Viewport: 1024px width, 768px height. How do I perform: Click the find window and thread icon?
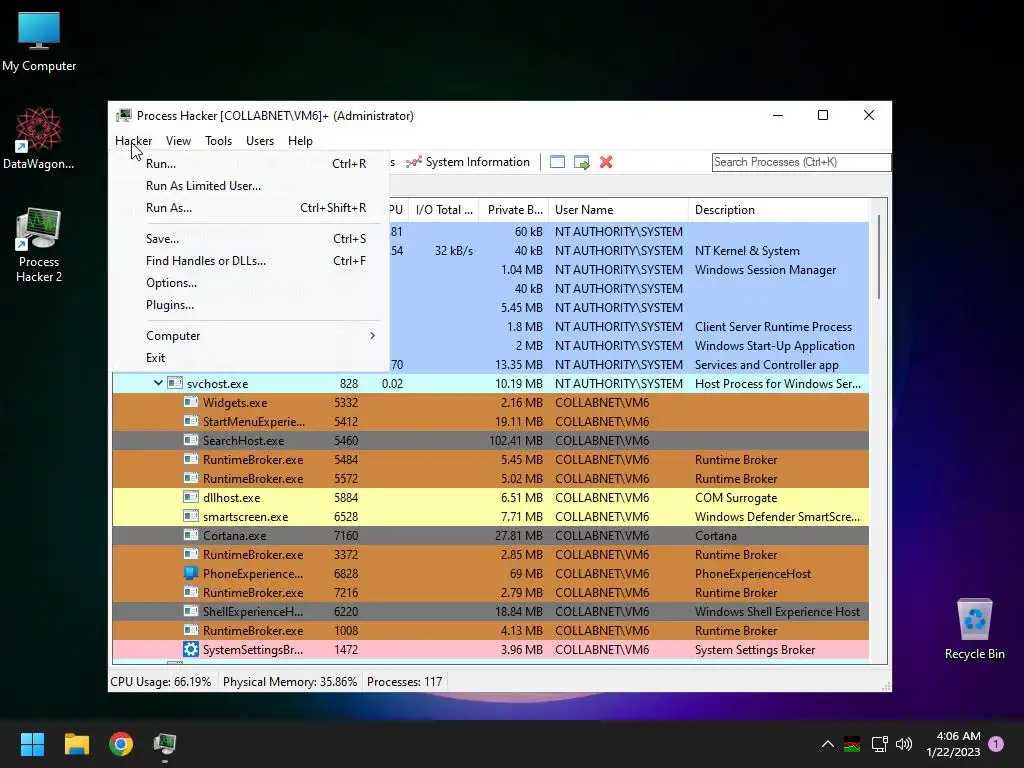[x=581, y=162]
